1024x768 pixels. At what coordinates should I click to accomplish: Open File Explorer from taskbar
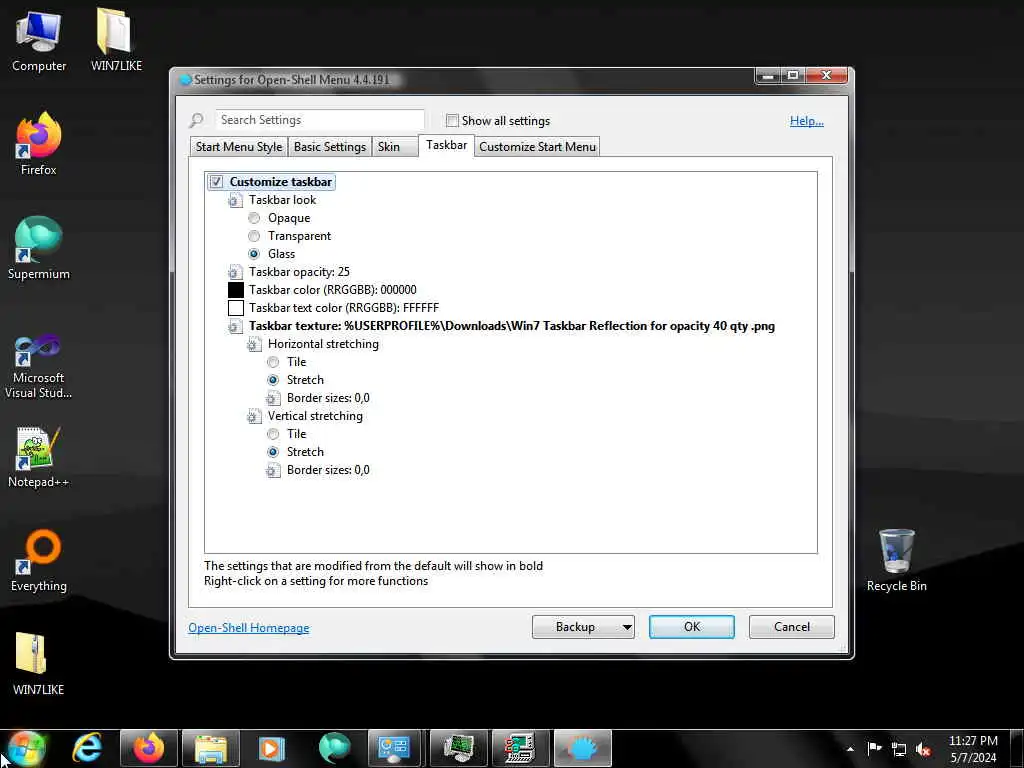point(210,748)
